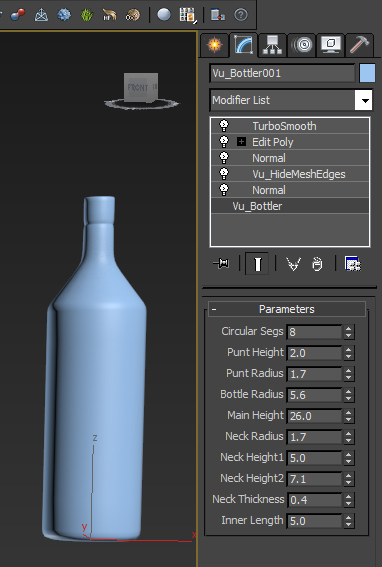Expand the Edit Poly sub-object levels
The height and width of the screenshot is (567, 382).
click(x=241, y=142)
